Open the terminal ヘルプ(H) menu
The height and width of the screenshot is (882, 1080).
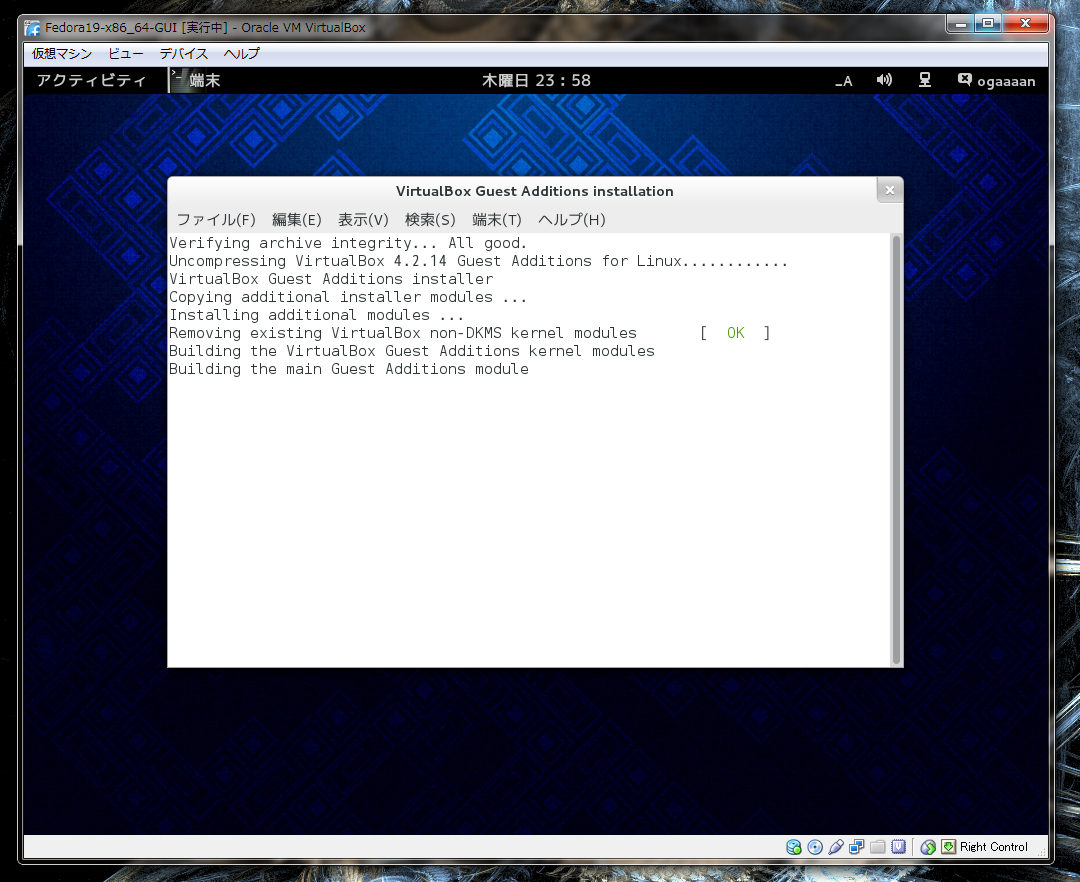pyautogui.click(x=572, y=220)
